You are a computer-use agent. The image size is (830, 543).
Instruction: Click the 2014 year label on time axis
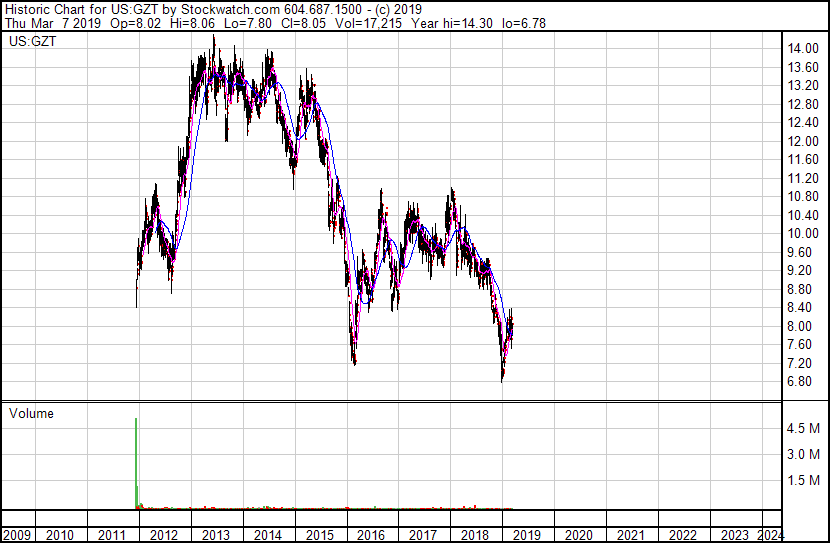tap(267, 535)
